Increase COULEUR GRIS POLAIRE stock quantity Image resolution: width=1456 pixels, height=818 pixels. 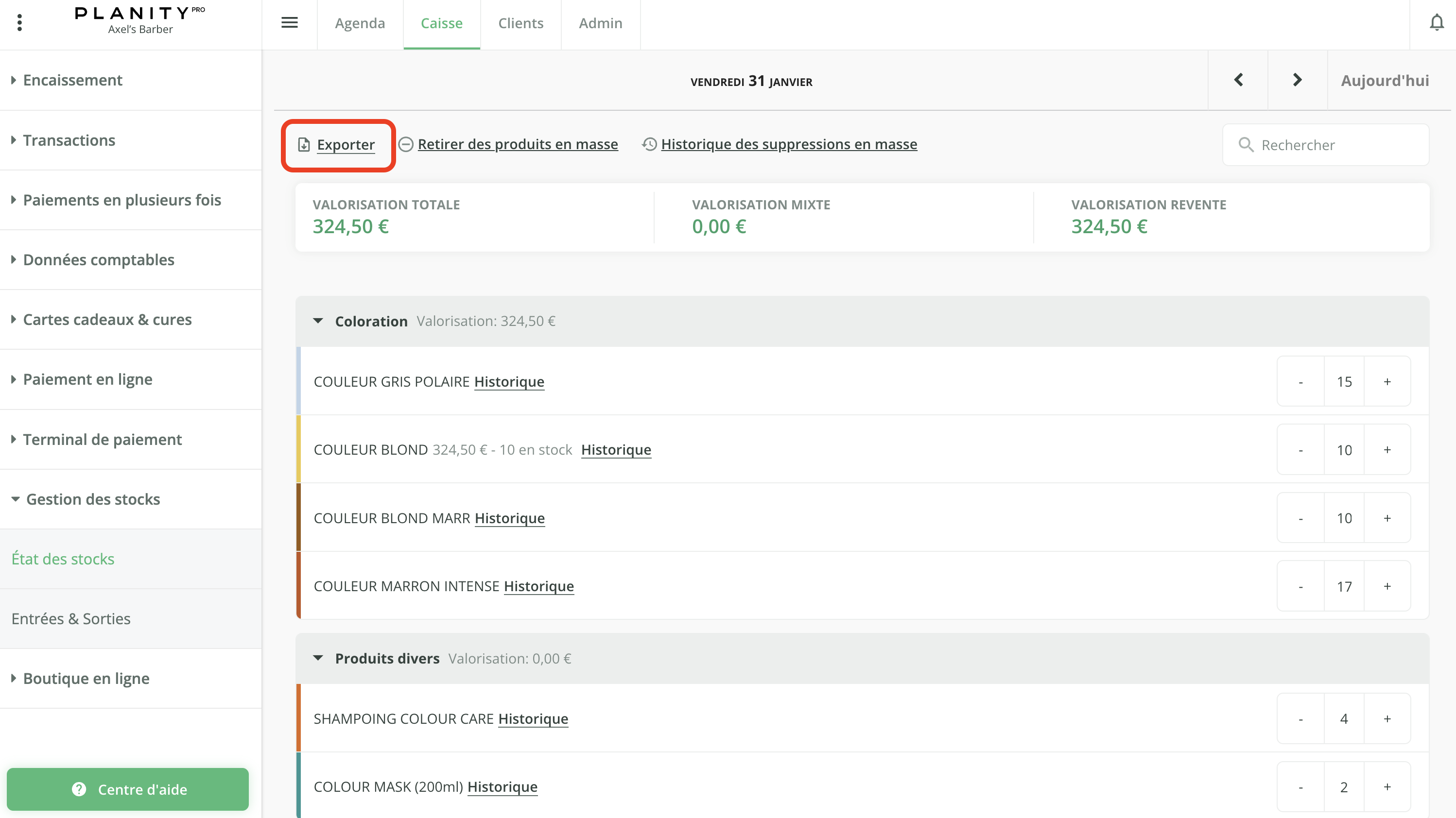click(x=1387, y=382)
